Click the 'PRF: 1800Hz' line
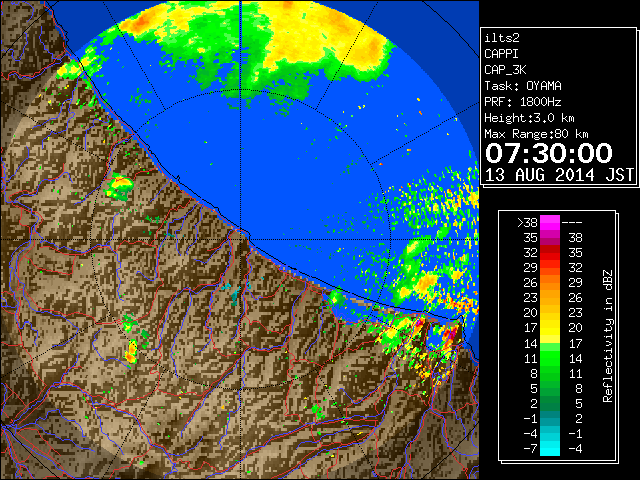Viewport: 640px width, 480px height. coord(523,102)
